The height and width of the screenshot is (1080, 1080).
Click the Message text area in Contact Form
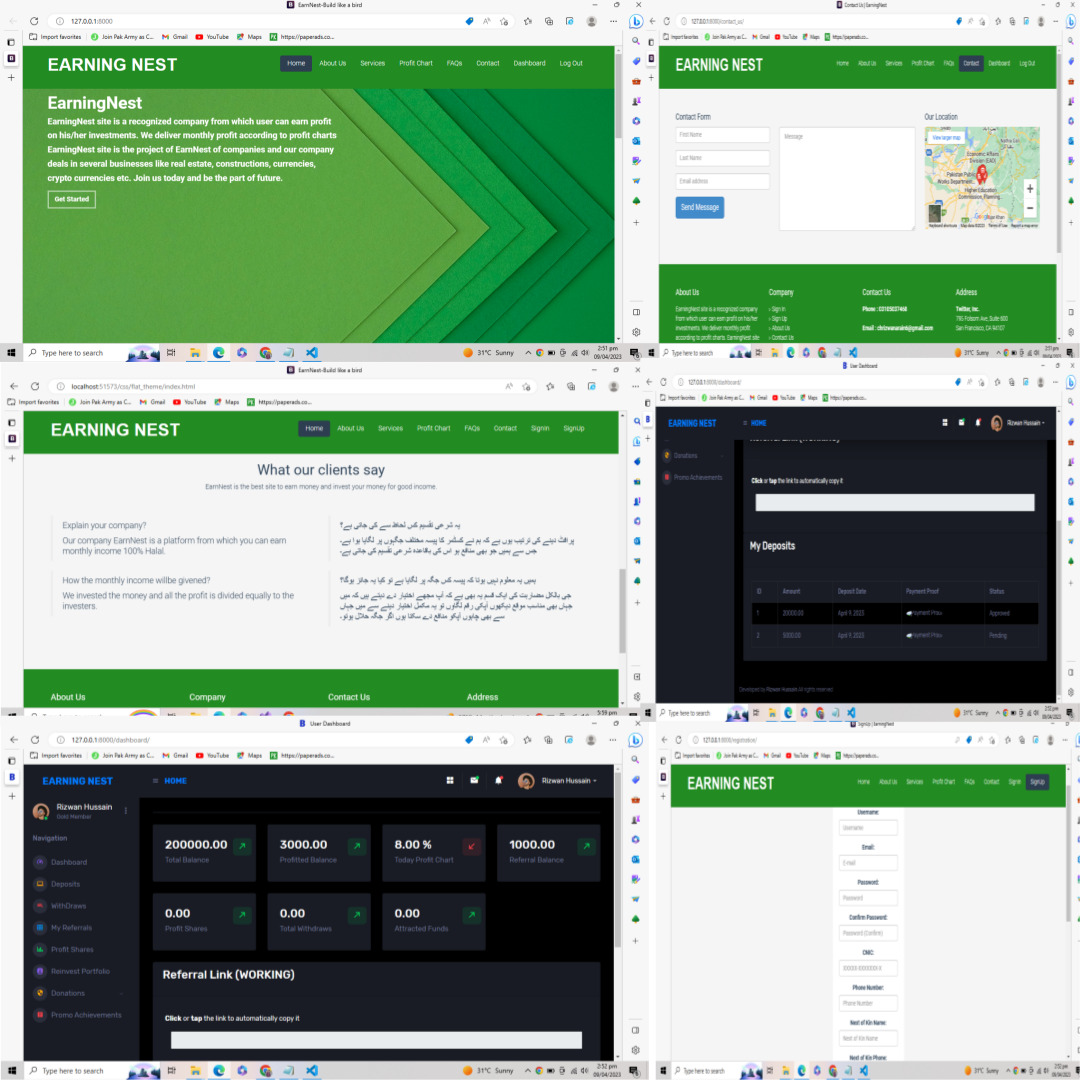tap(846, 179)
